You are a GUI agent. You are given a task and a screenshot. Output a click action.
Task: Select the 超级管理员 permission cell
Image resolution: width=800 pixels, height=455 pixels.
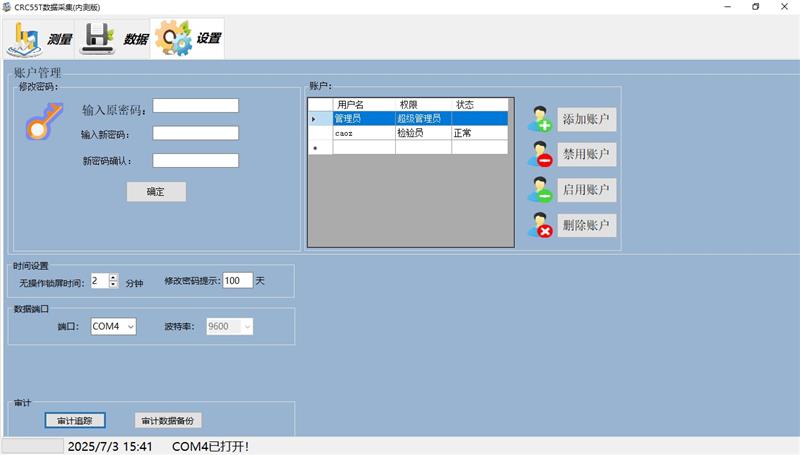point(423,119)
